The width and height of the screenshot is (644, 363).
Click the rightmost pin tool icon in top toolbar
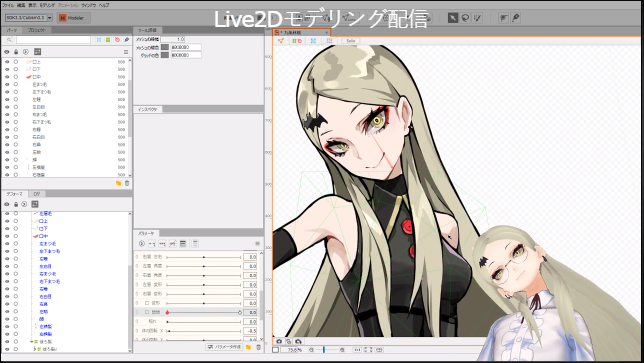[516, 18]
